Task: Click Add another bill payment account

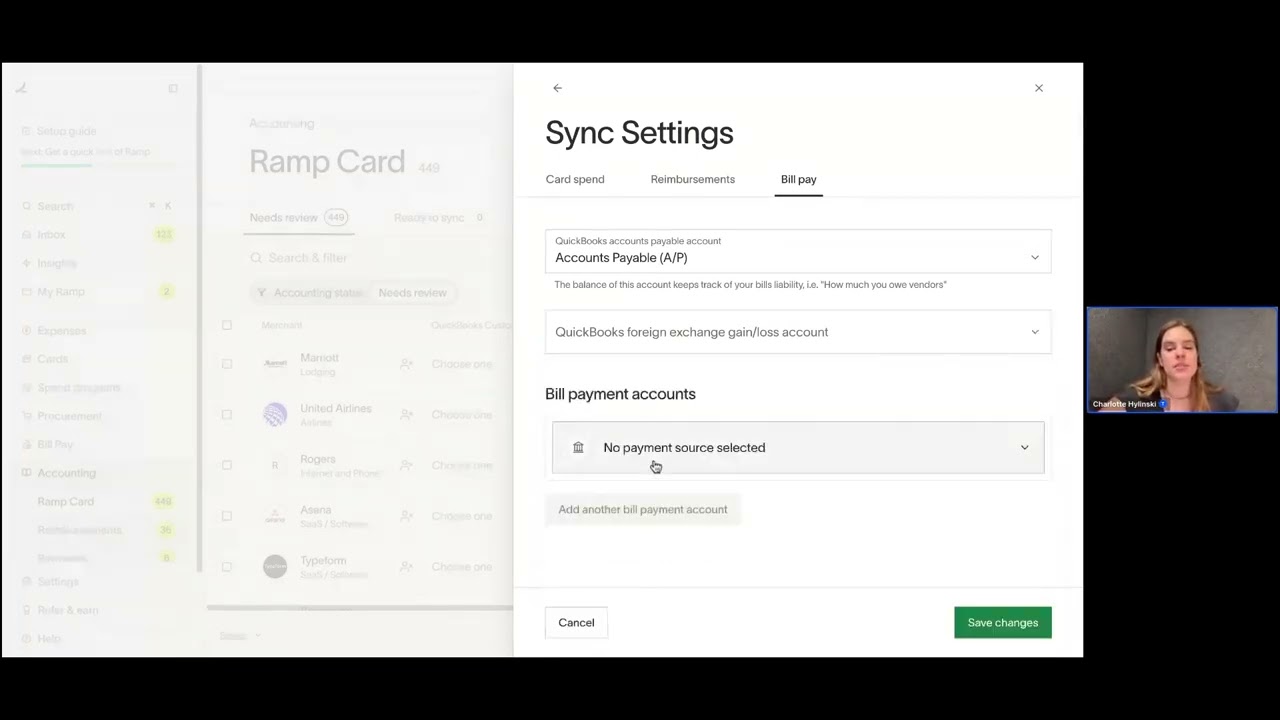Action: click(x=643, y=510)
